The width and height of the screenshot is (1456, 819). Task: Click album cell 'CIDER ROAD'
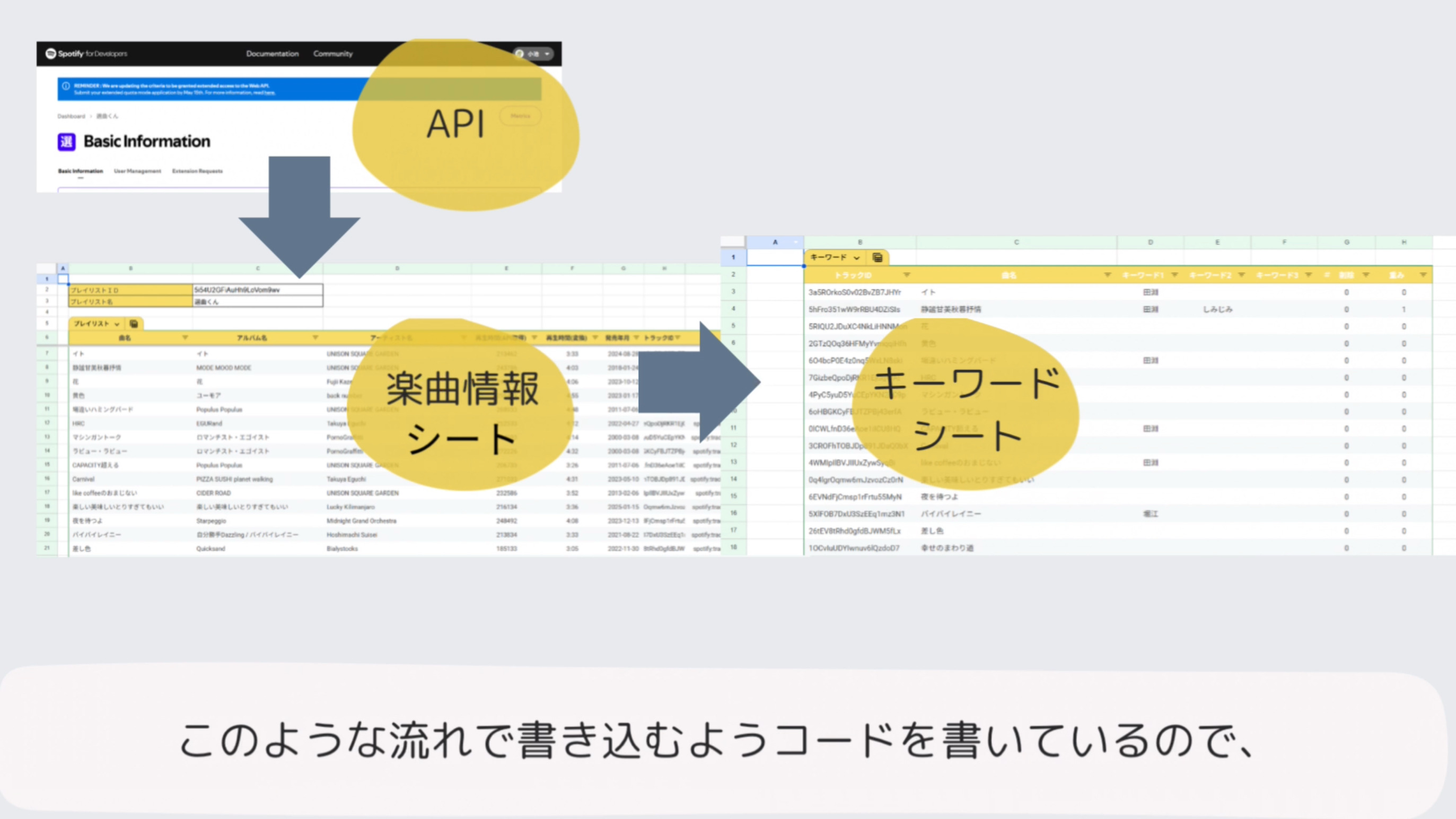(x=214, y=493)
